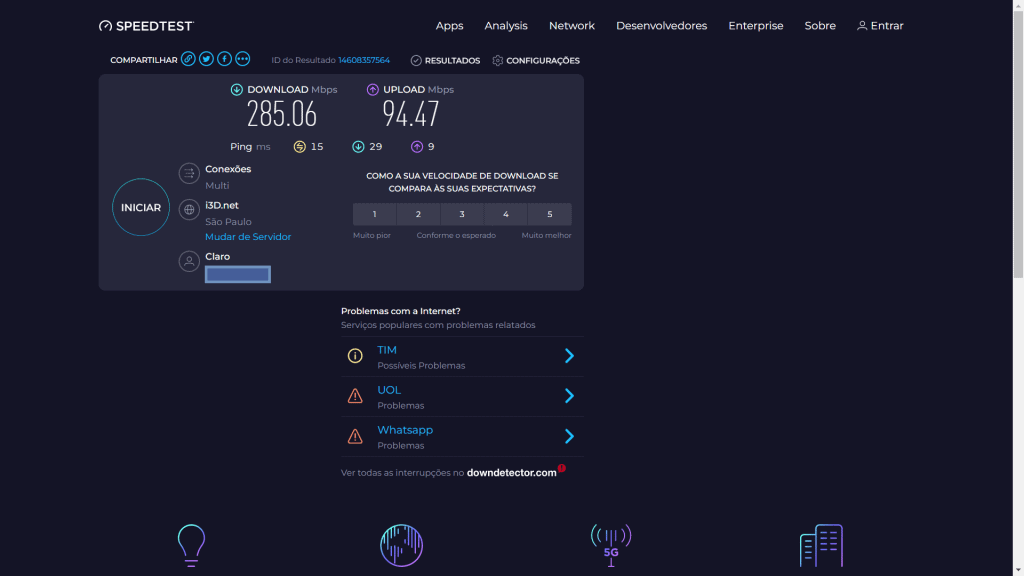Click the upload latency icon next to 9

(x=417, y=147)
